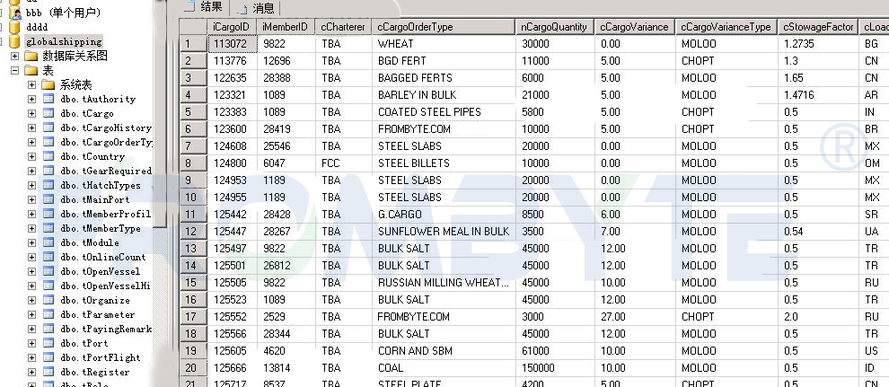Click the dbo.tPort table icon
Viewport: 889px width, 387px height.
pos(49,343)
